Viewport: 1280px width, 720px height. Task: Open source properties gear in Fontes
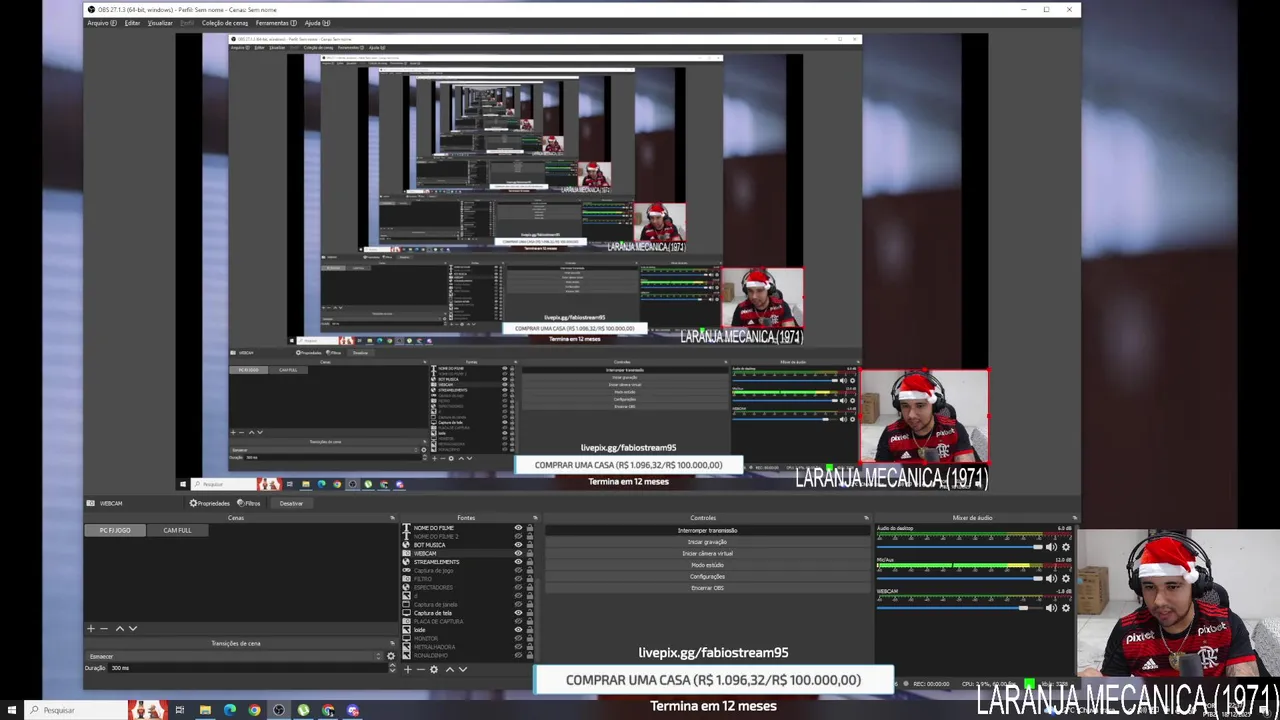(434, 669)
